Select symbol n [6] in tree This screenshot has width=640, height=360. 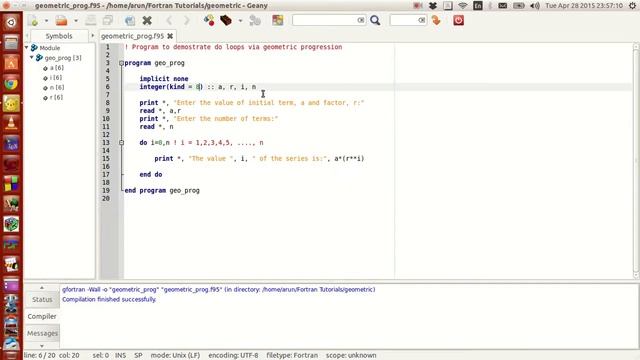pos(57,87)
